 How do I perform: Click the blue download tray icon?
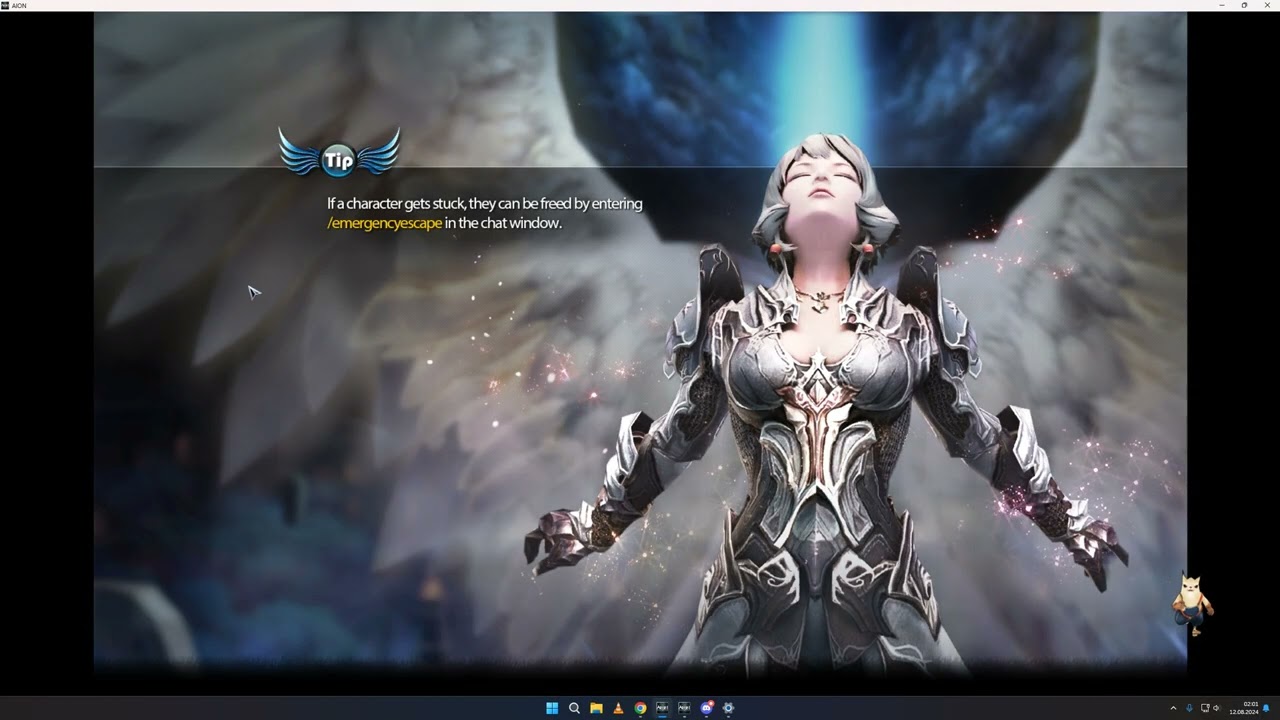1189,708
